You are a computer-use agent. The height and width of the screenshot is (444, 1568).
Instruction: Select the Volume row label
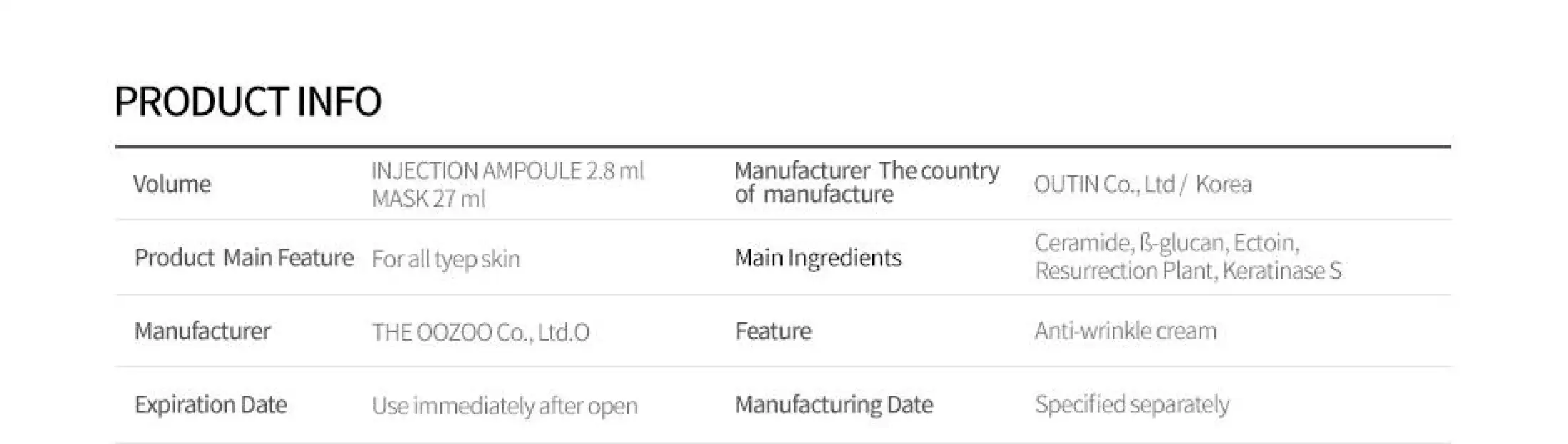point(172,184)
